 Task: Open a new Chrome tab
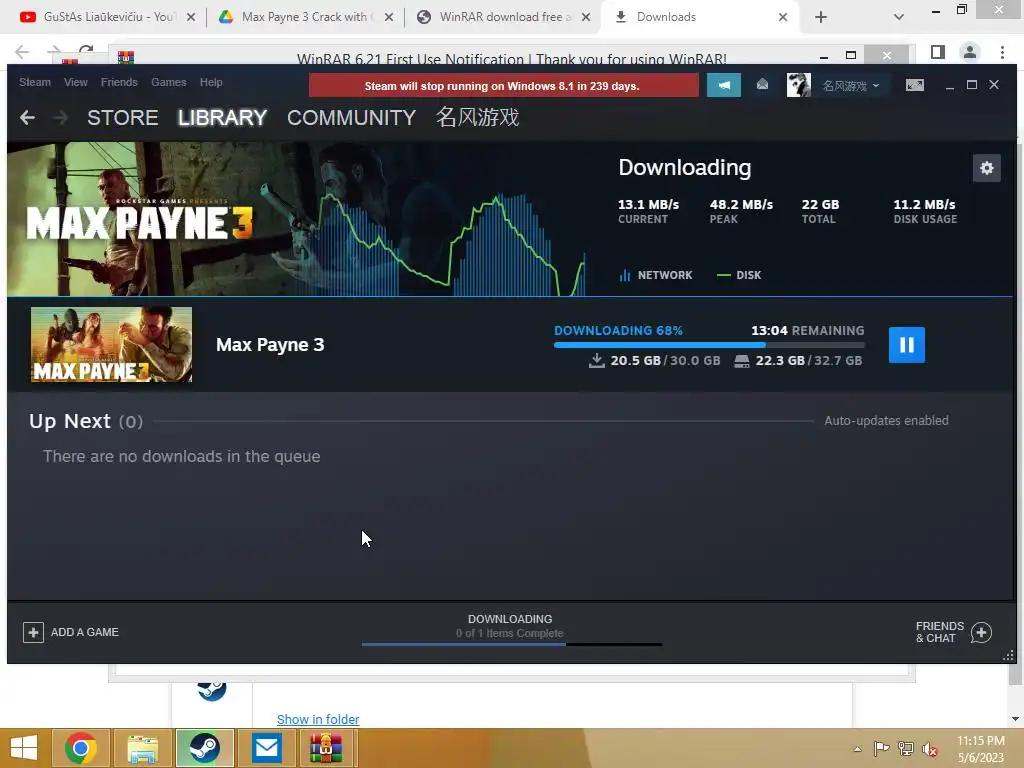(821, 17)
